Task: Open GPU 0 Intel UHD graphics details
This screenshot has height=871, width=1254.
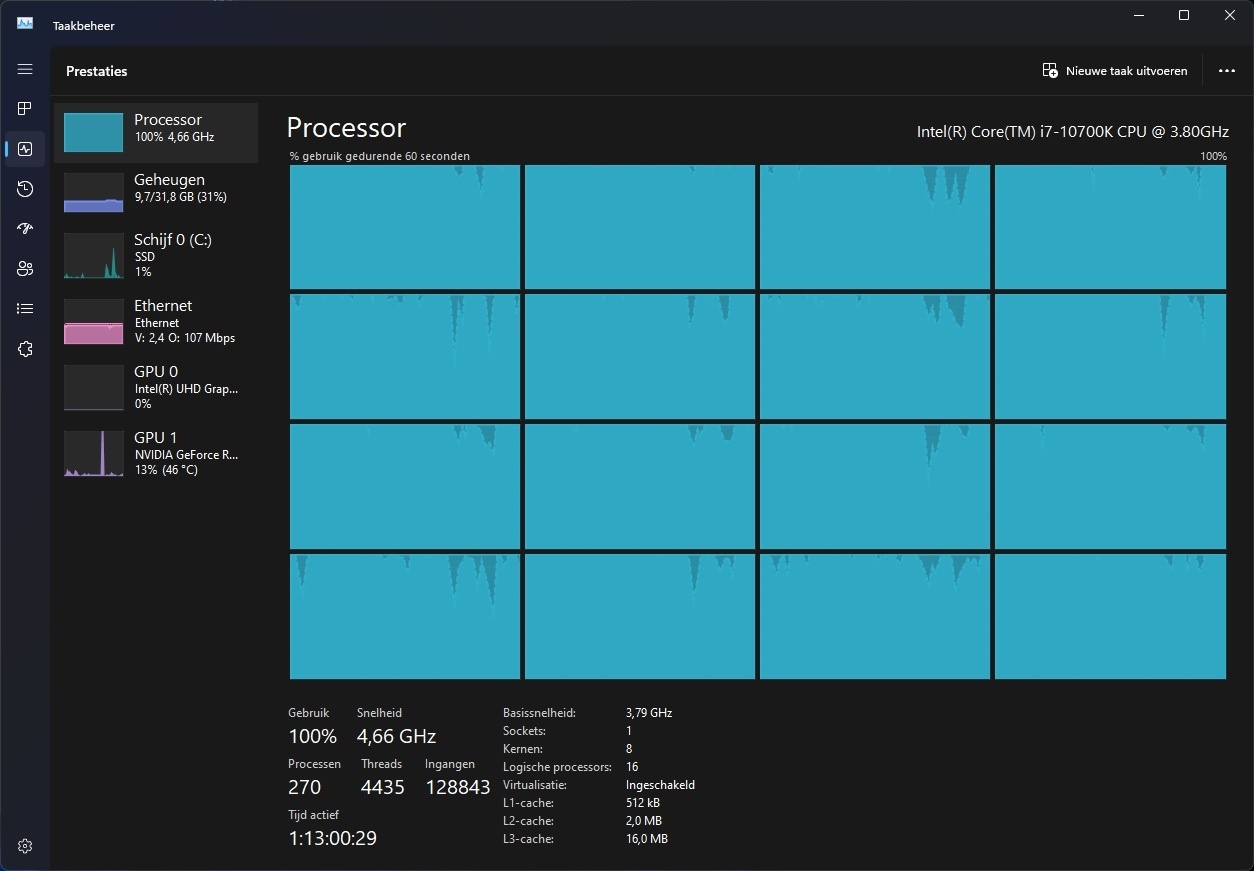Action: tap(155, 387)
